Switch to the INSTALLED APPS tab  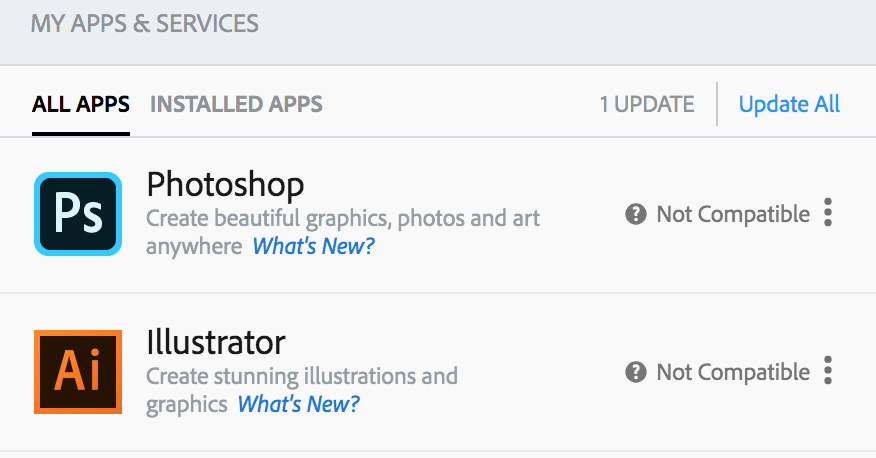click(236, 104)
